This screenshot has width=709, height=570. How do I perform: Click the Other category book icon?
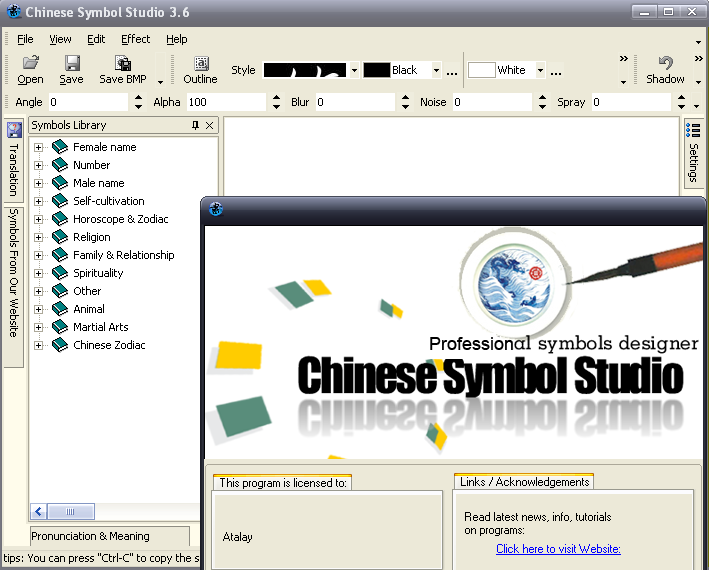60,291
